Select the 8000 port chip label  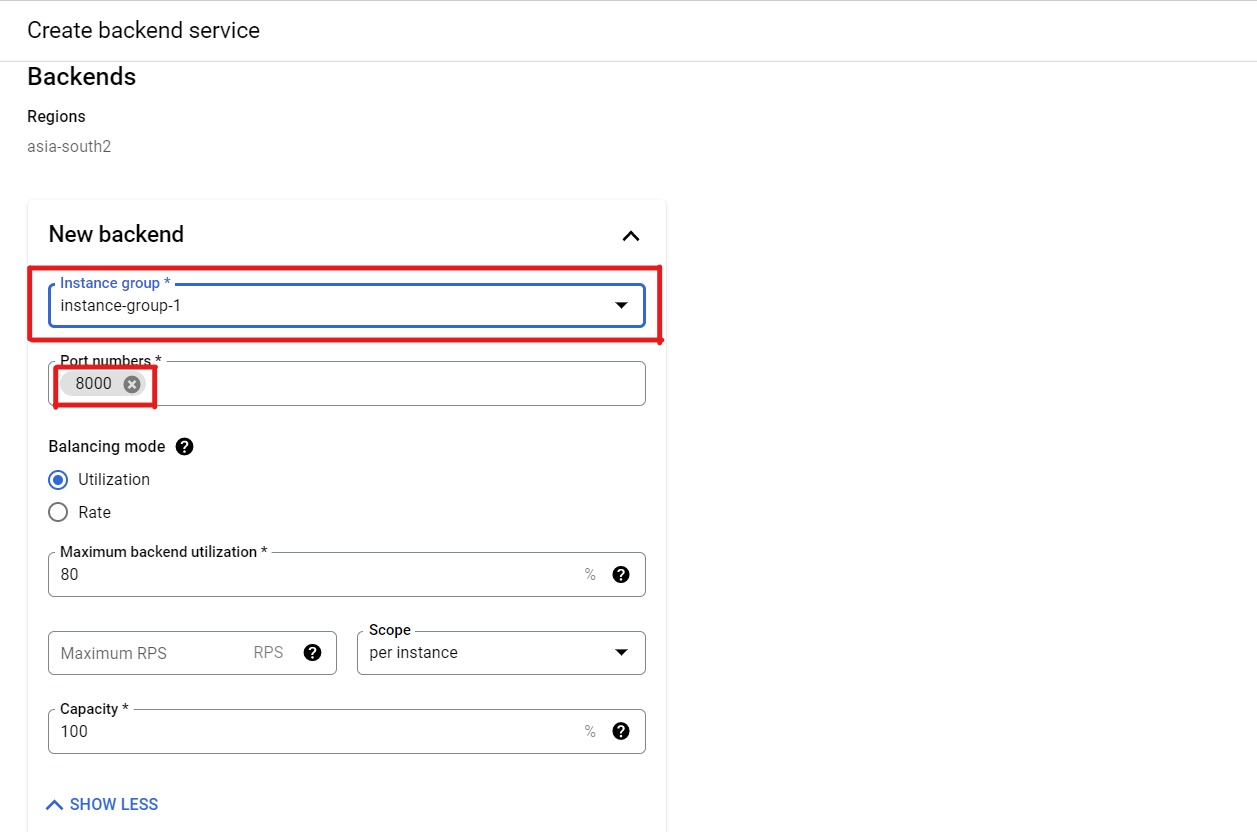click(94, 384)
